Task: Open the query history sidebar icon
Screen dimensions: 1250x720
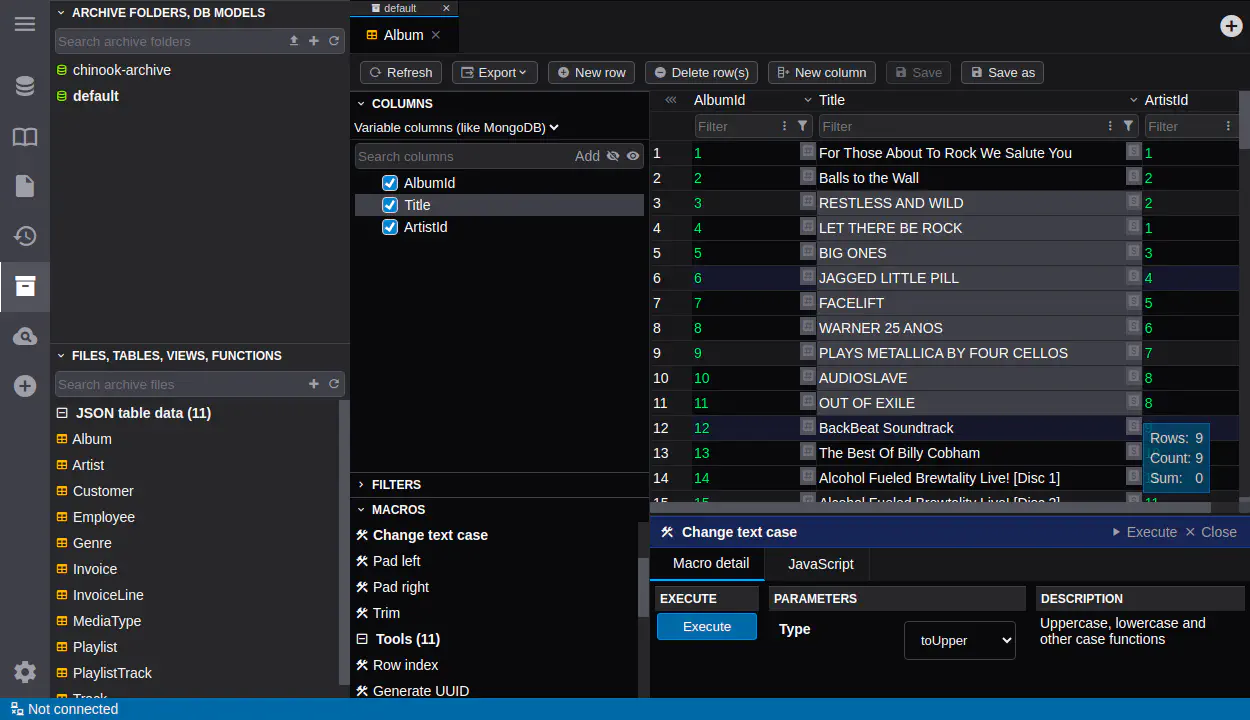Action: pos(25,237)
